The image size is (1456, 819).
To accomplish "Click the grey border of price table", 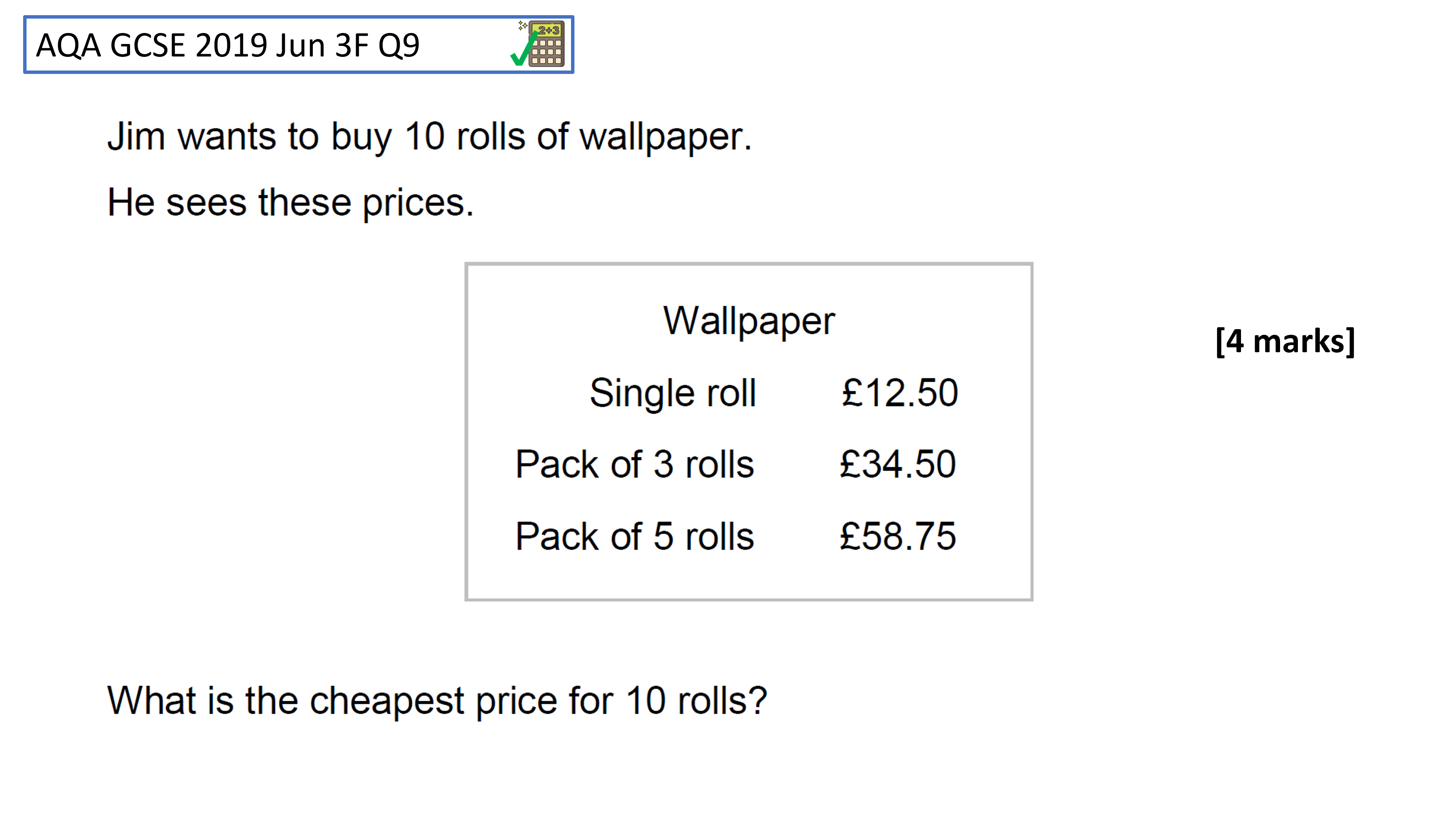I will tap(748, 264).
